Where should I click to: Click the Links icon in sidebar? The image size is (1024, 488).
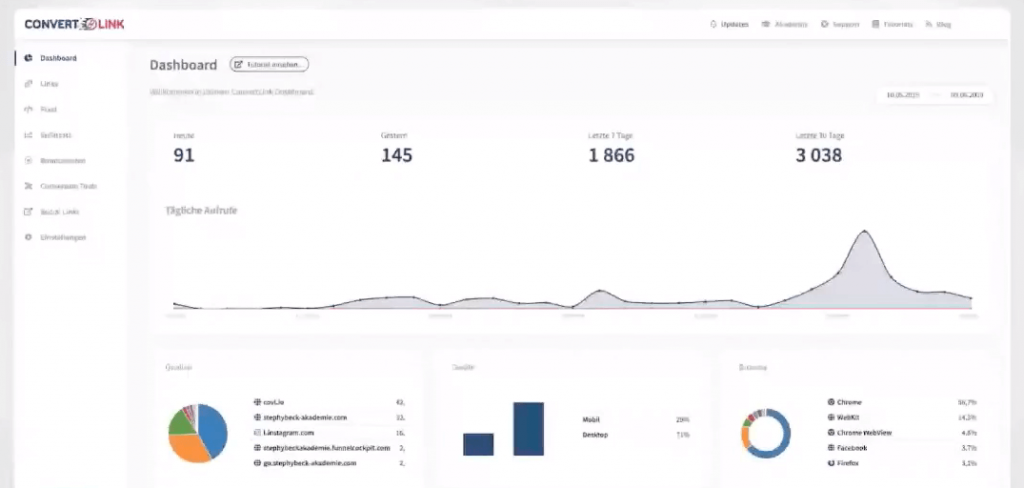point(28,84)
